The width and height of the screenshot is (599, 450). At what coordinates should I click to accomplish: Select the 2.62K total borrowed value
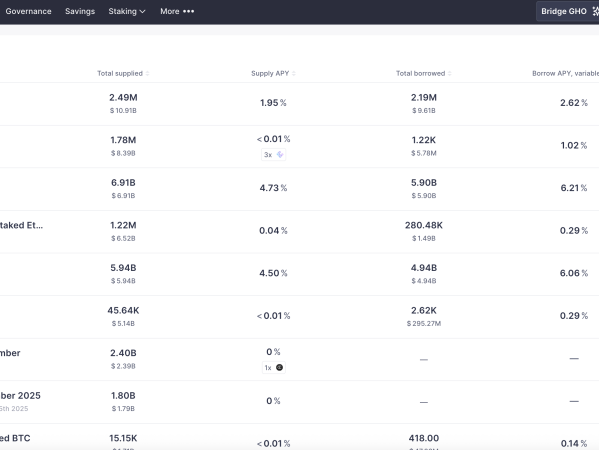point(424,311)
